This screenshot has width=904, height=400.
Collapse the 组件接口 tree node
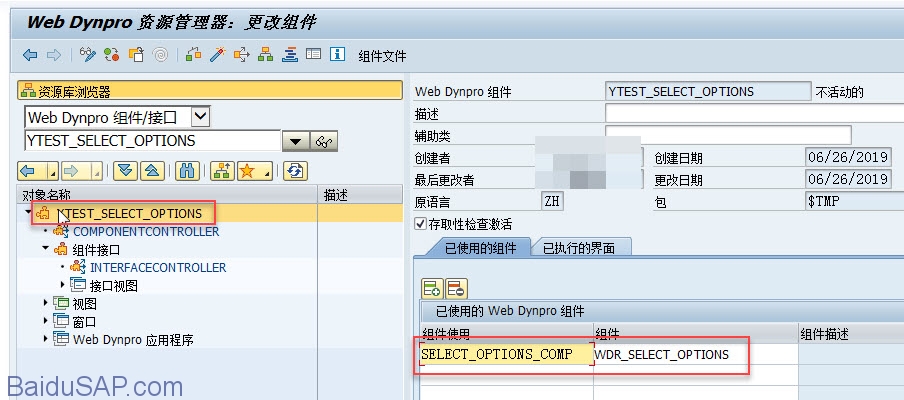pos(45,249)
